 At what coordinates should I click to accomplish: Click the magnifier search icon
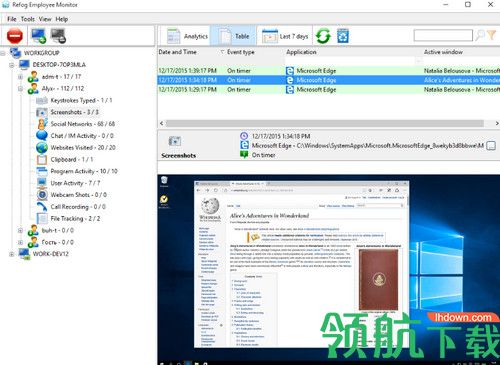point(480,35)
